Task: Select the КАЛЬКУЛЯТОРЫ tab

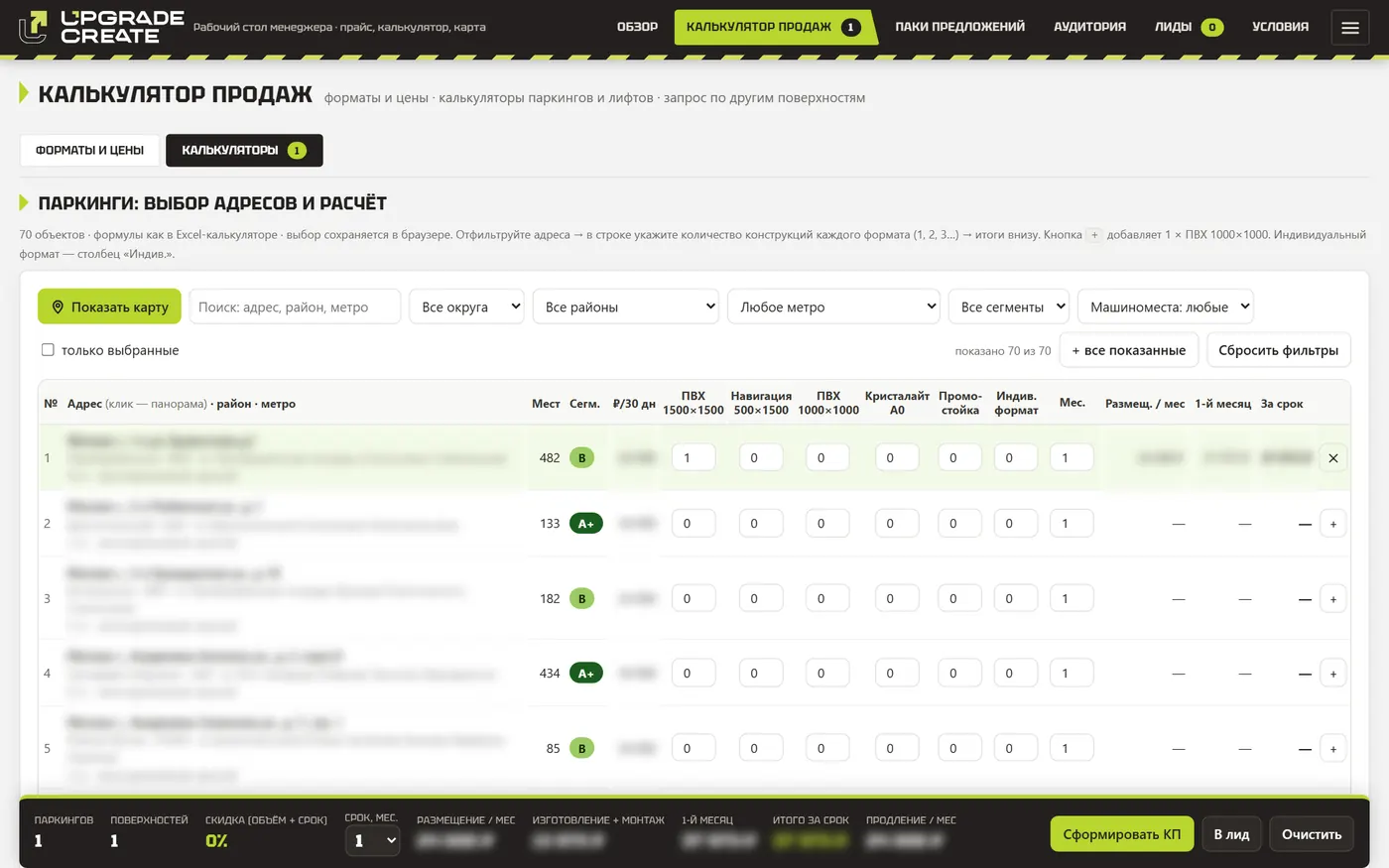Action: pyautogui.click(x=244, y=150)
